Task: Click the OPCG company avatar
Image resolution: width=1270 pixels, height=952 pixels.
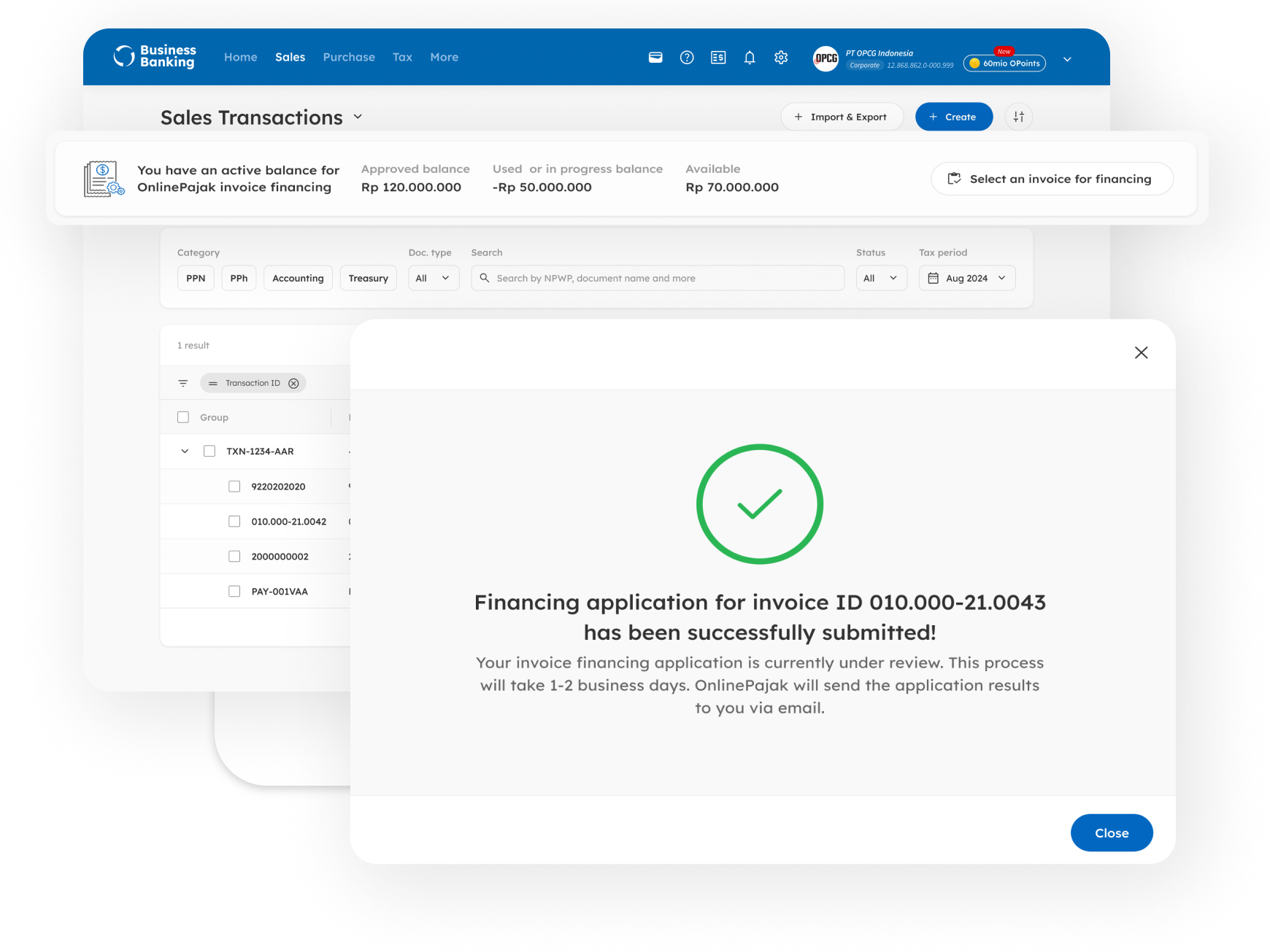Action: [826, 58]
